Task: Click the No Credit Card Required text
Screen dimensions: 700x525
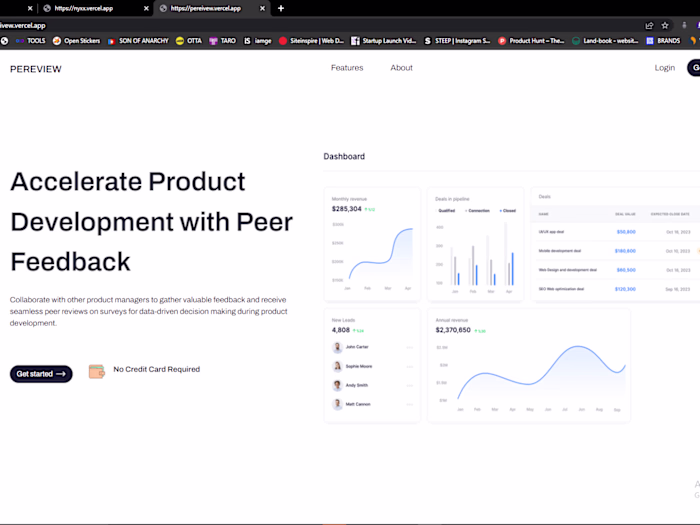Action: tap(157, 369)
